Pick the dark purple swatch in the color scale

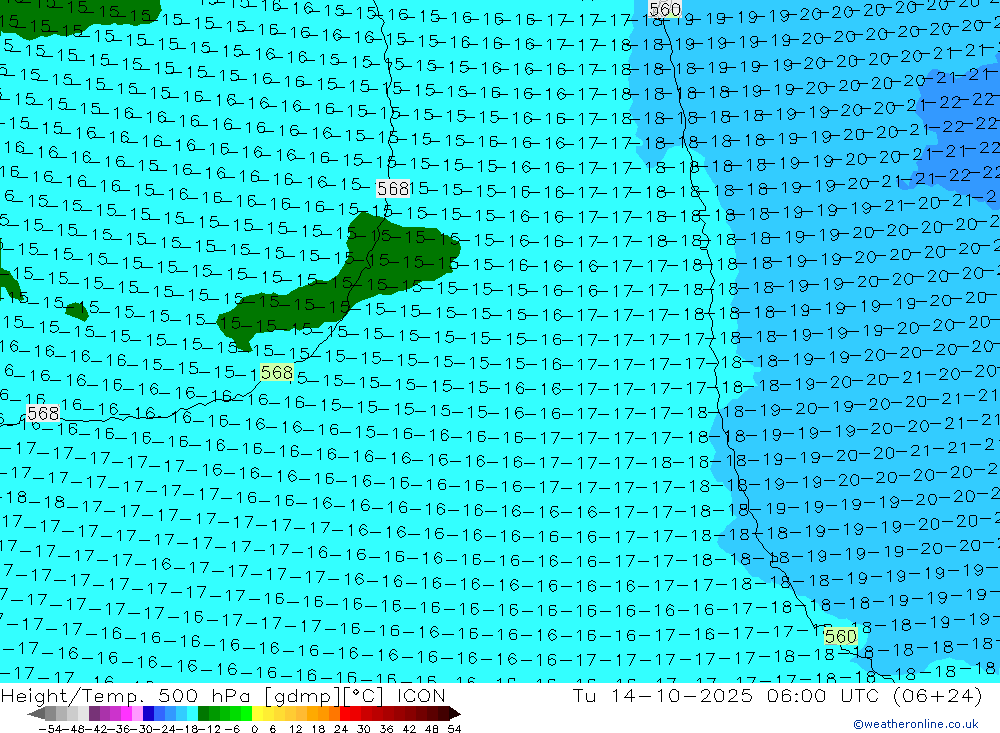point(94,713)
